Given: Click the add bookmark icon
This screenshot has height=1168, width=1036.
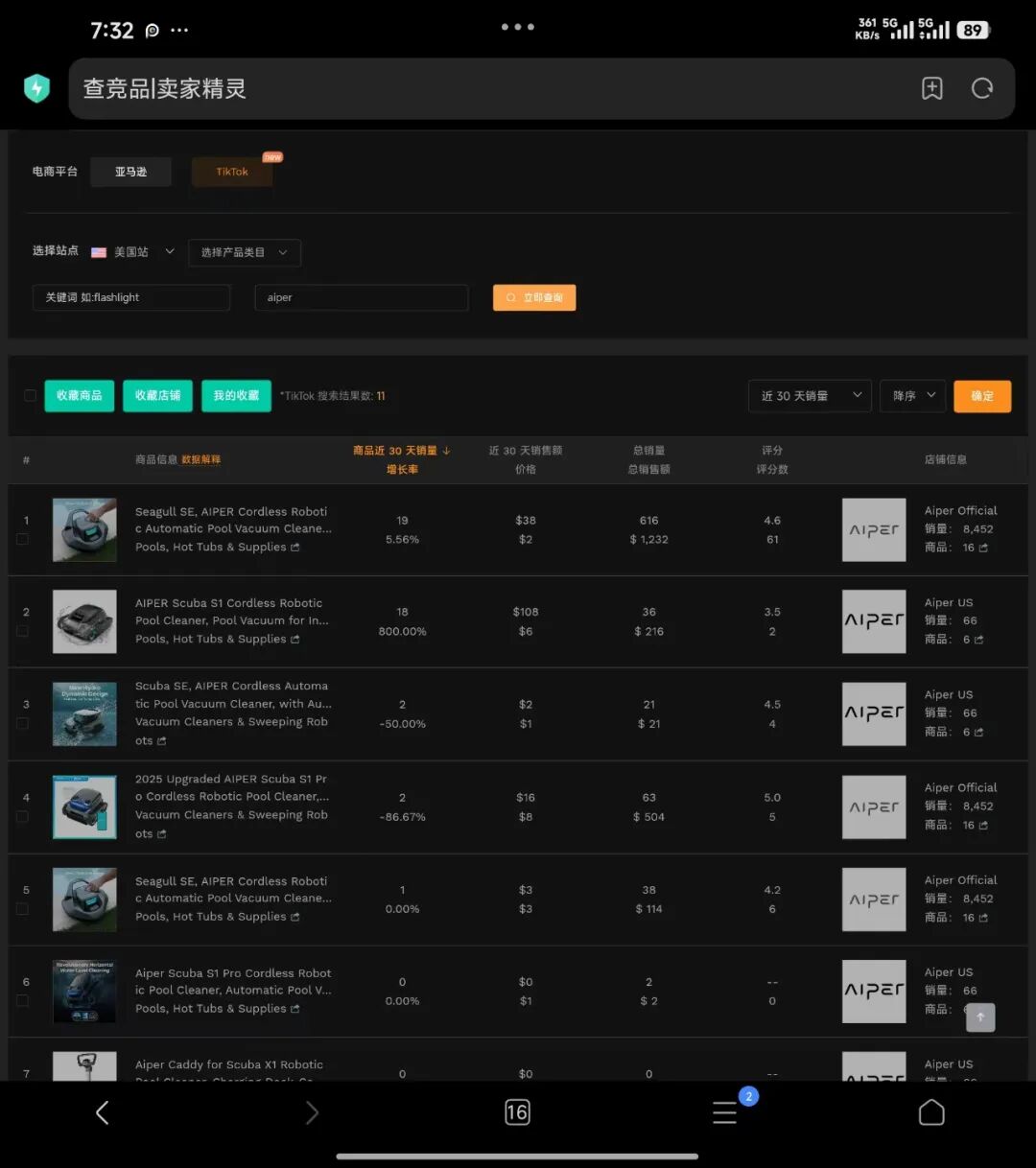Looking at the screenshot, I should pyautogui.click(x=931, y=88).
